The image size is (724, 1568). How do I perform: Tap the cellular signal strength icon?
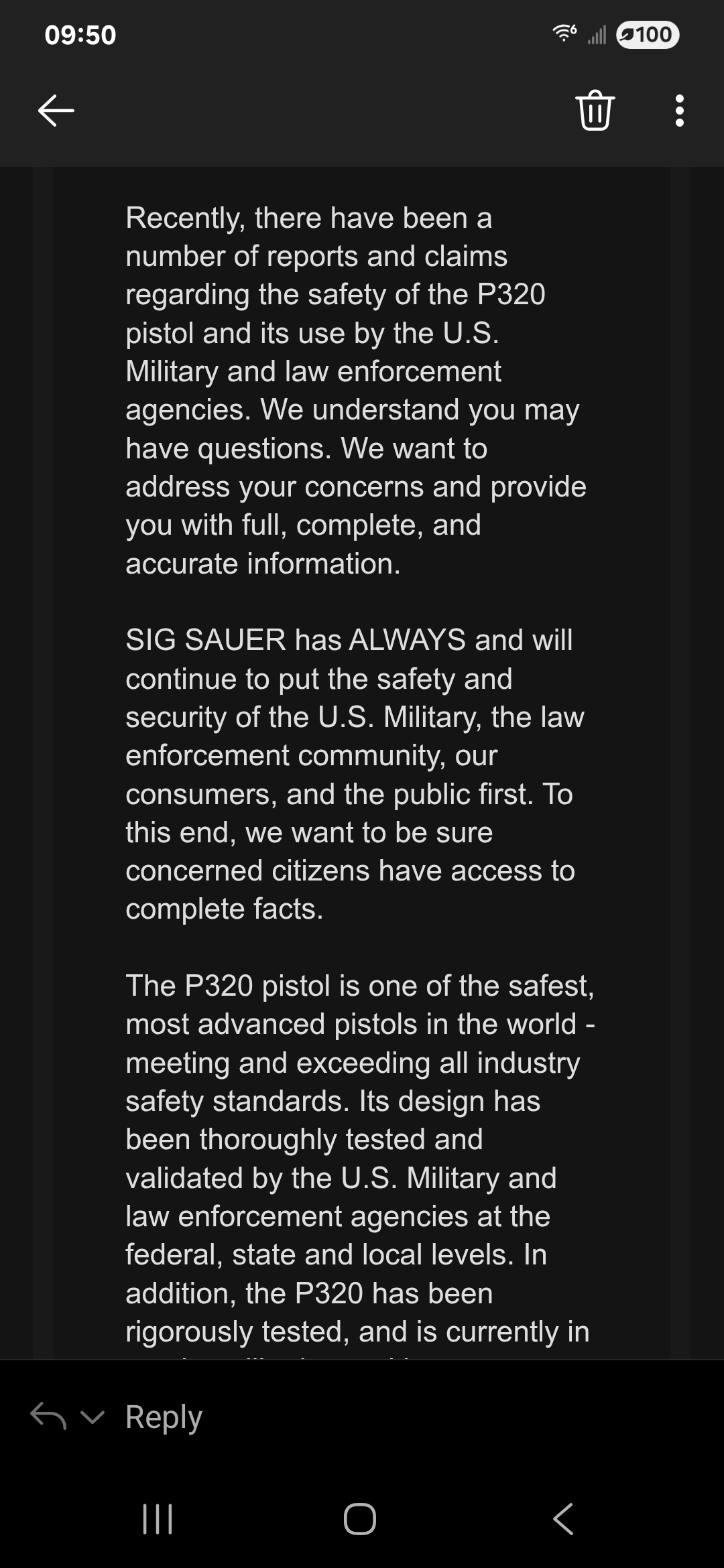pos(597,35)
